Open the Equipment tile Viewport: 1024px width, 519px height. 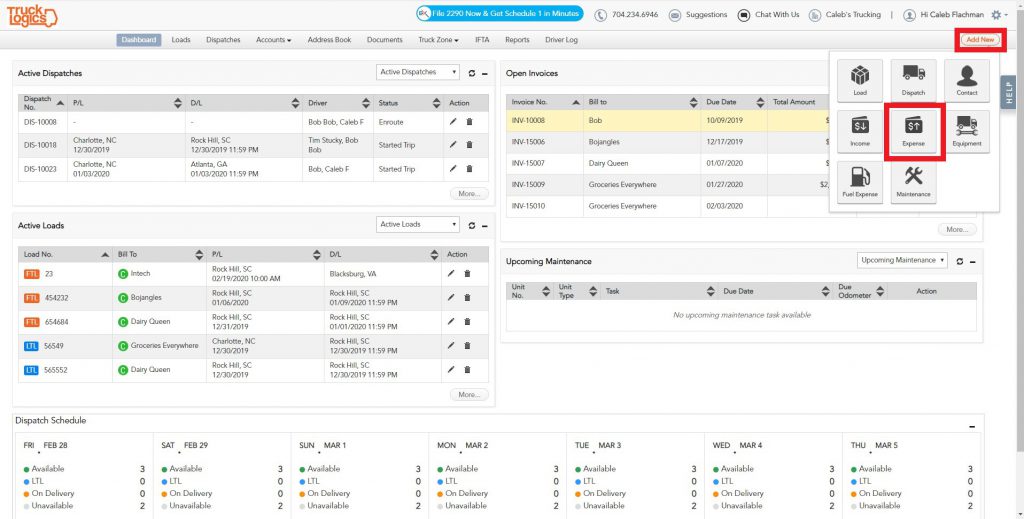pos(967,131)
